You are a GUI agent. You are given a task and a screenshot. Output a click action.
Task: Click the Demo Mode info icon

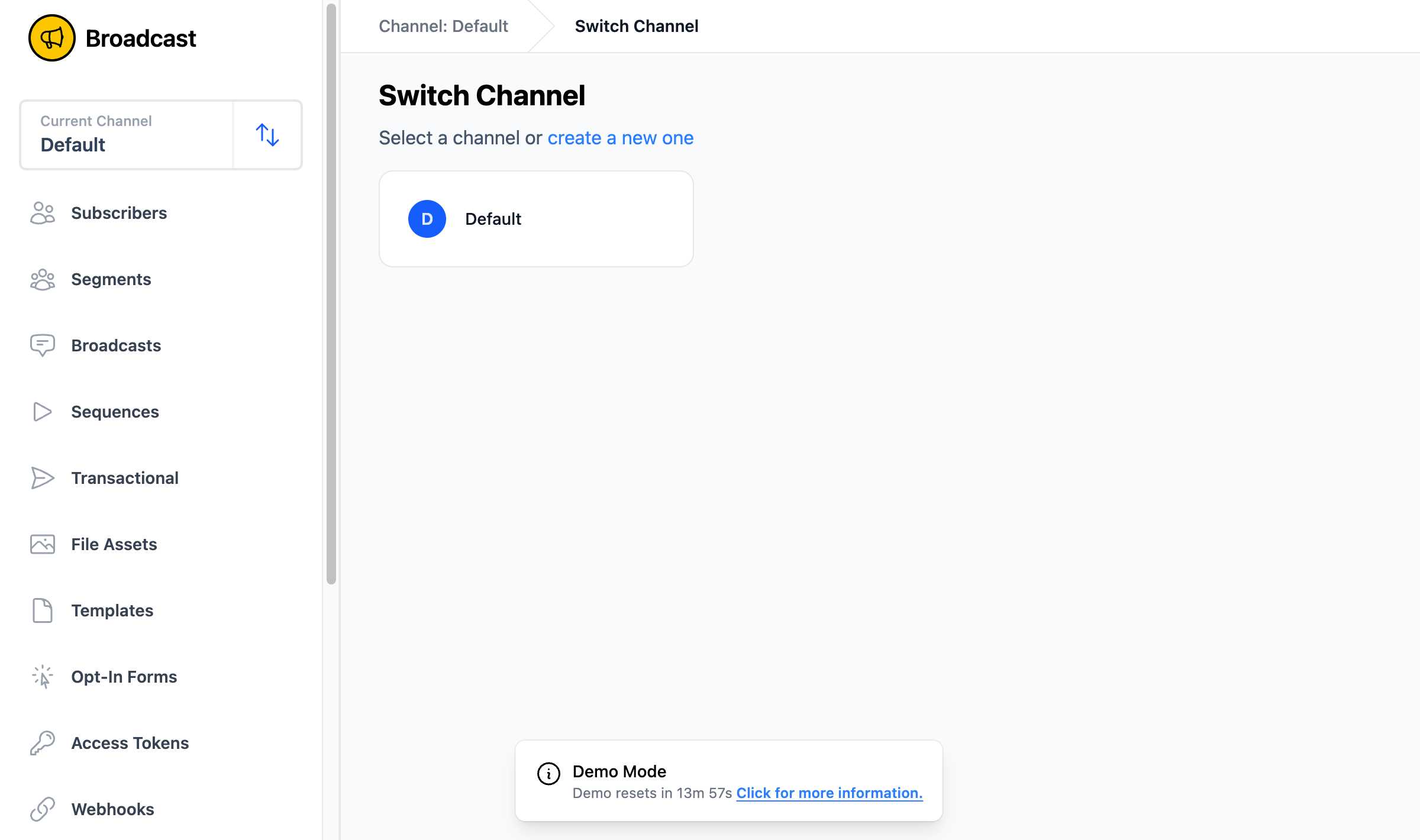tap(548, 773)
